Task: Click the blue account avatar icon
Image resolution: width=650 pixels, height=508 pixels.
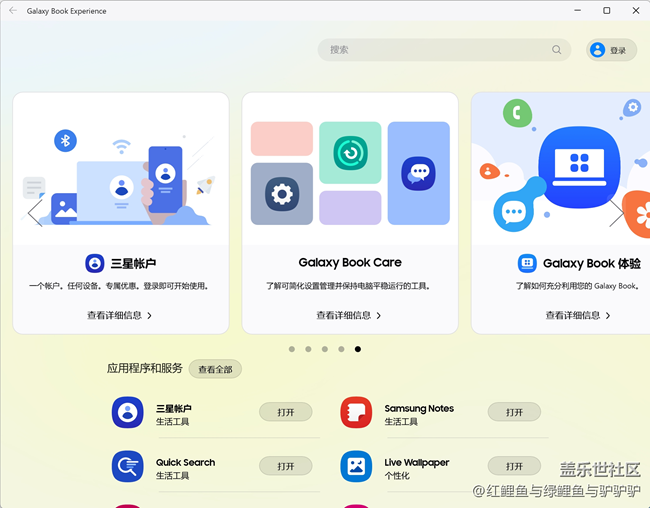Action: (597, 50)
